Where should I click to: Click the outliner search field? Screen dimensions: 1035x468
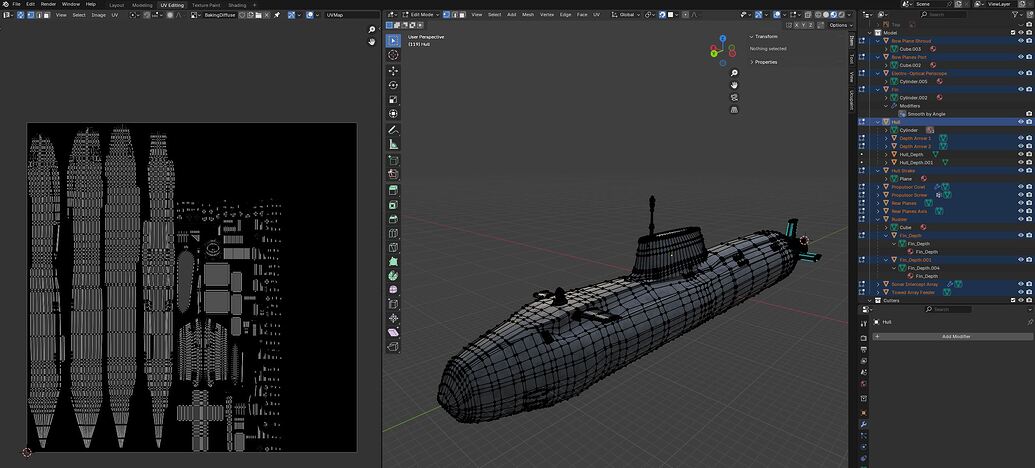click(x=946, y=15)
